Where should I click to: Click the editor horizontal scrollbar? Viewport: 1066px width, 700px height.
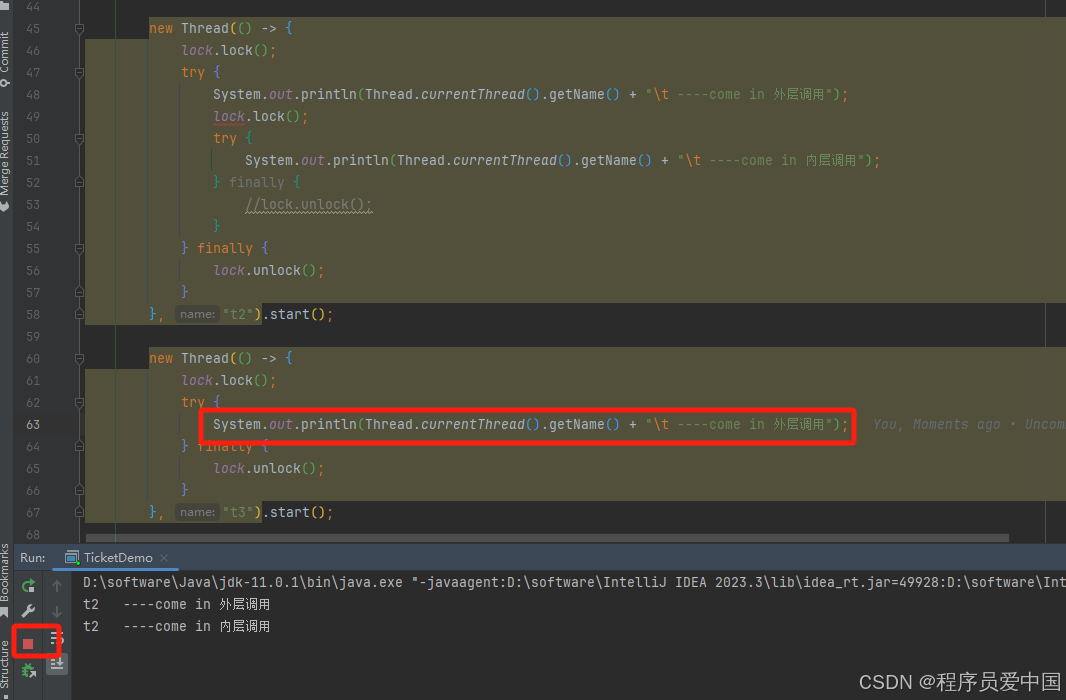(547, 538)
